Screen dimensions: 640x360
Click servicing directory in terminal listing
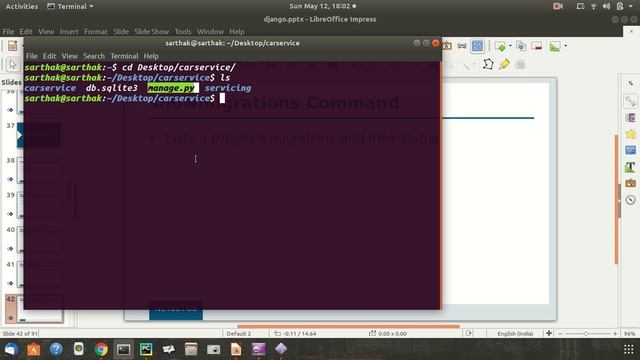(x=228, y=88)
